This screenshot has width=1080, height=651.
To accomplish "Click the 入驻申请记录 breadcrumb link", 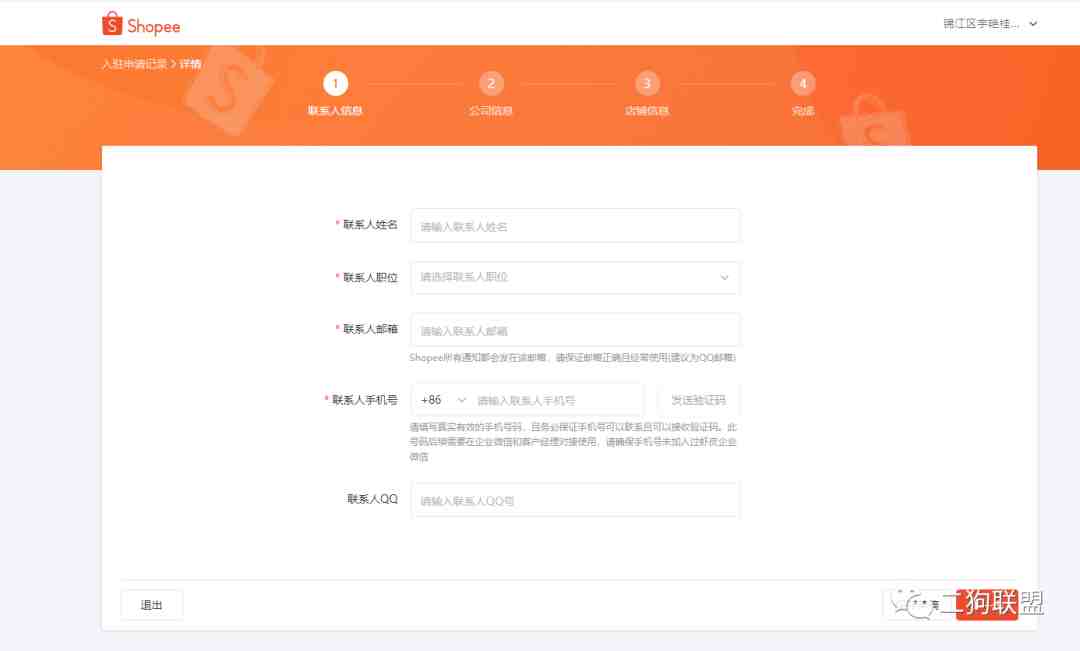I will tap(134, 64).
